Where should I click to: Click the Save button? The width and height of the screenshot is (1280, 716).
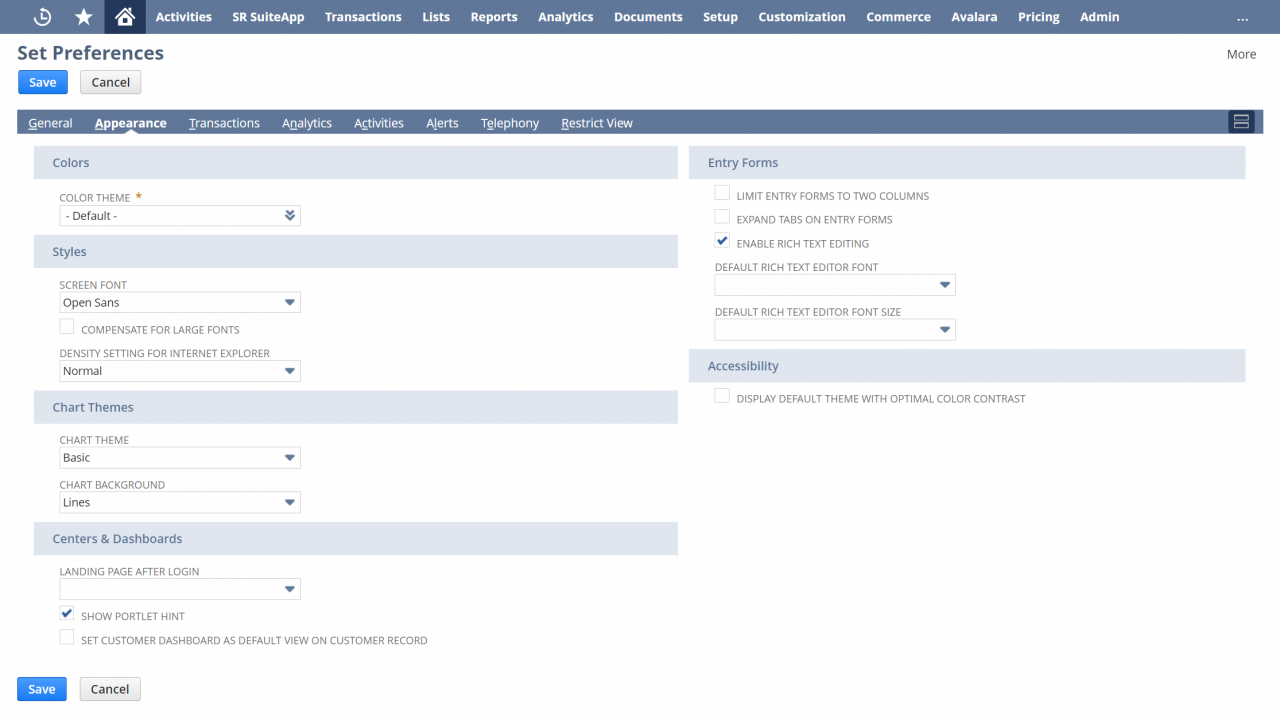point(42,81)
